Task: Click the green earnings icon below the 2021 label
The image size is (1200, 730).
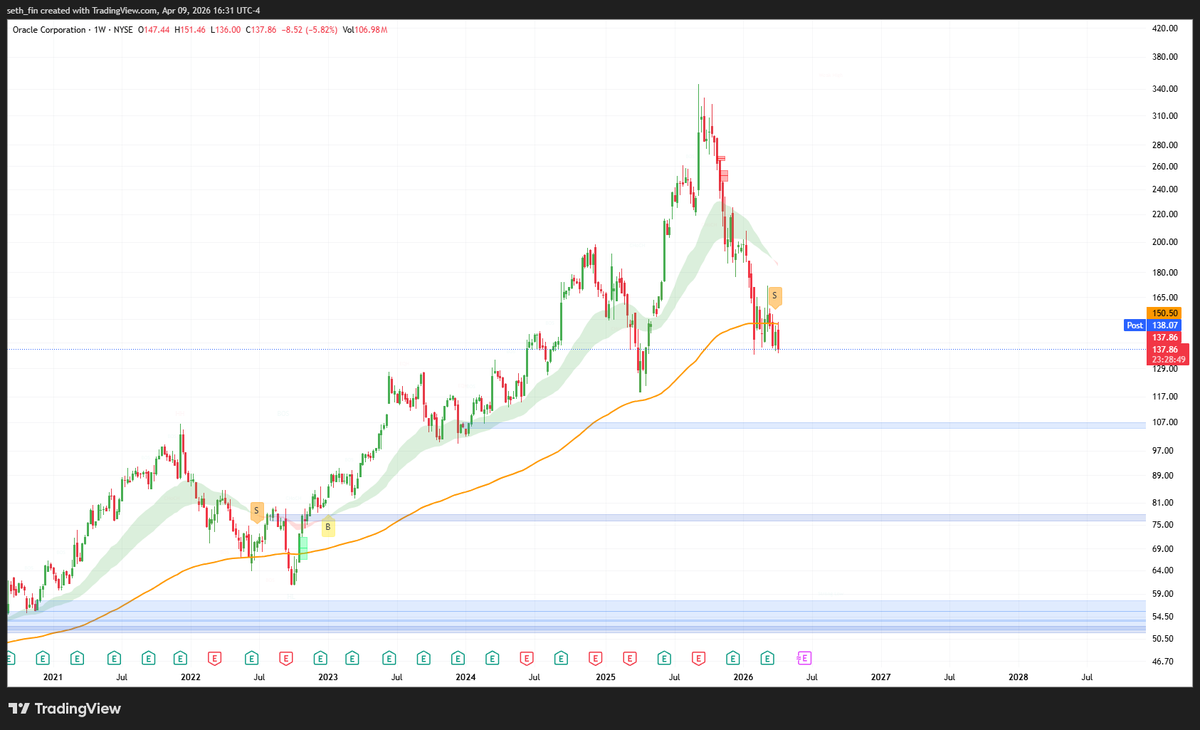Action: (x=43, y=659)
